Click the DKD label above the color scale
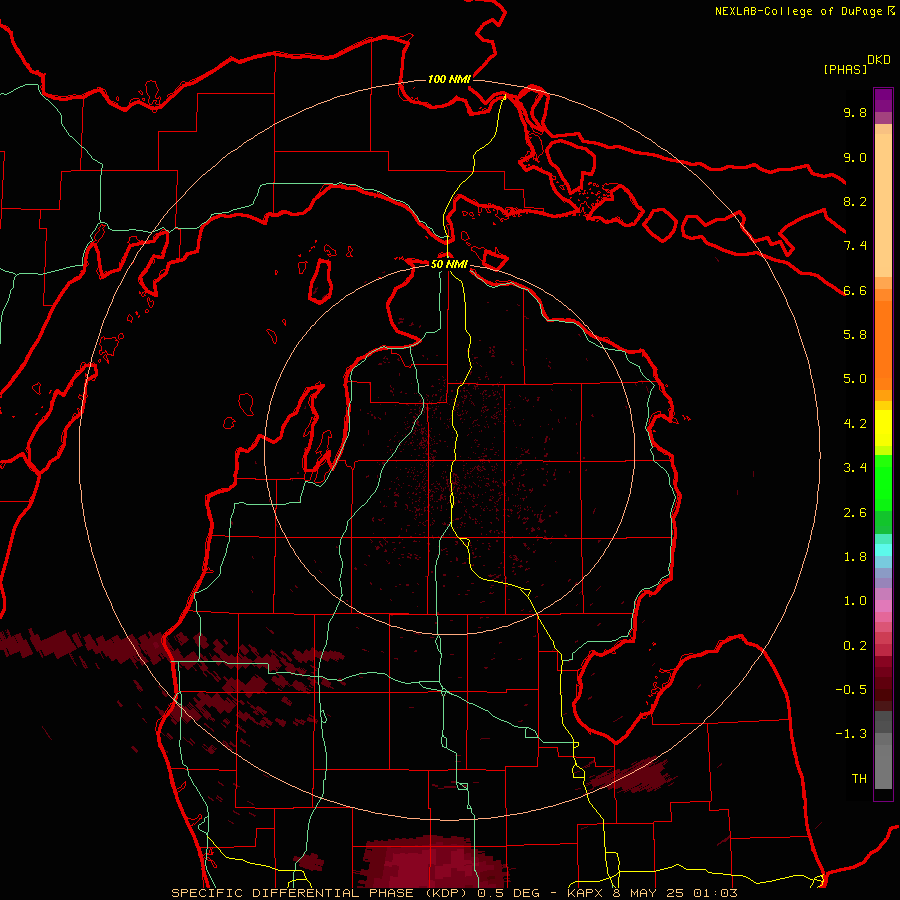The width and height of the screenshot is (900, 900). [x=878, y=60]
